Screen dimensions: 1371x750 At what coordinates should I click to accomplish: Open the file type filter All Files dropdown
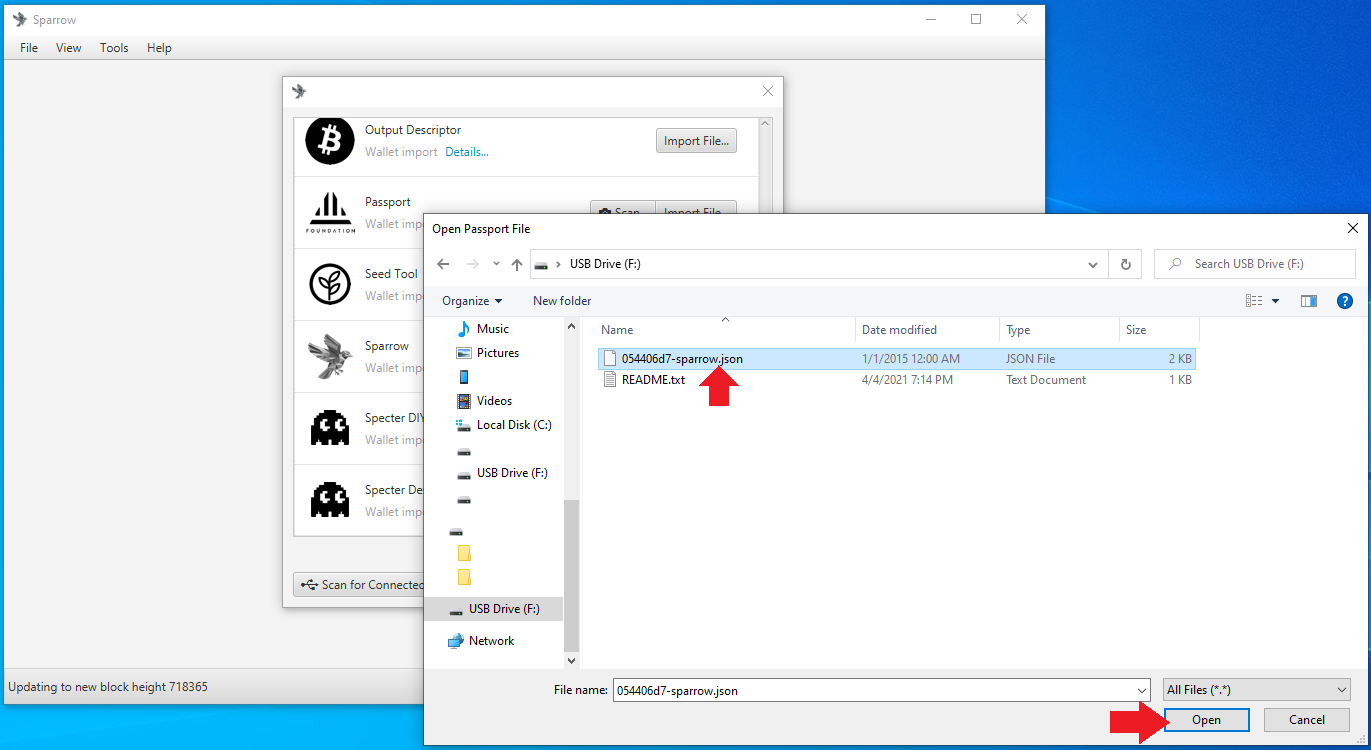click(1257, 690)
